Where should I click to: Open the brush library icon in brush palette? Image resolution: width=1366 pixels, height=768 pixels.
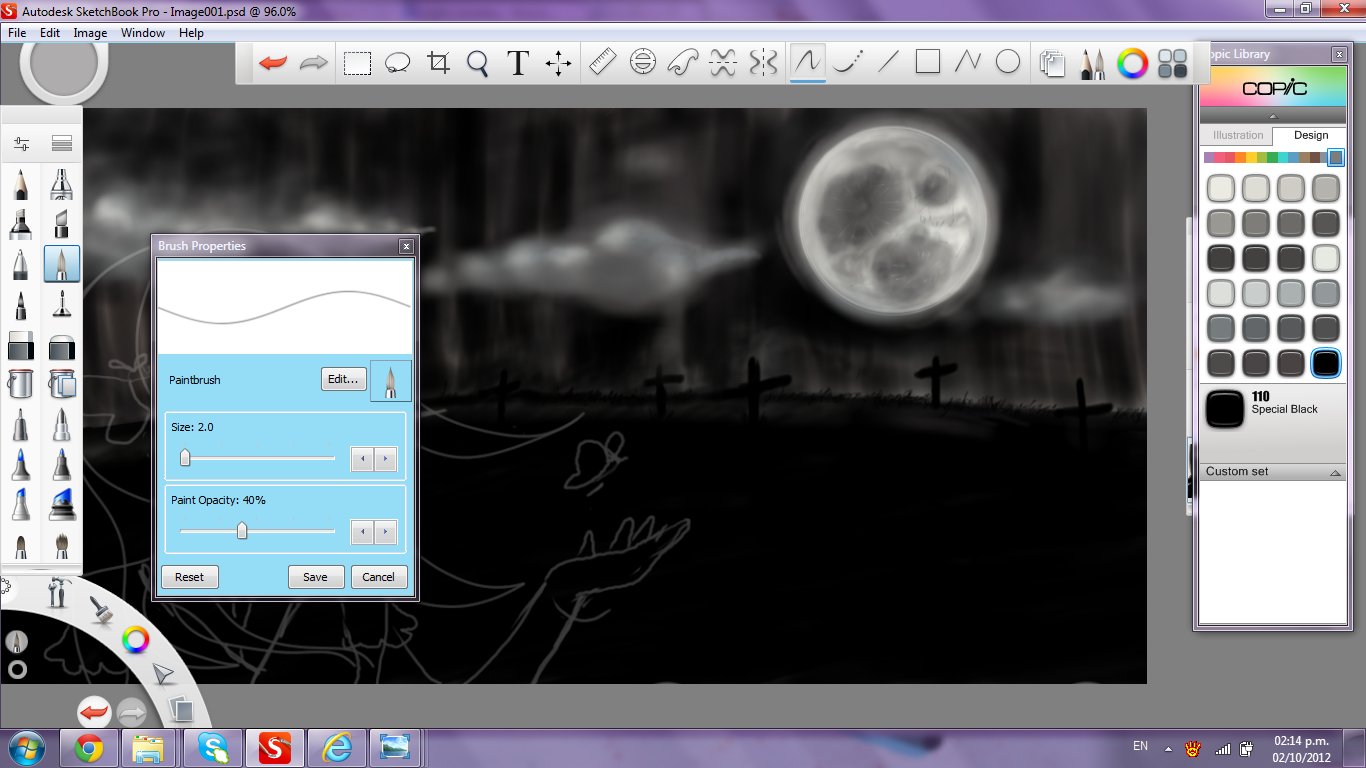pyautogui.click(x=62, y=144)
